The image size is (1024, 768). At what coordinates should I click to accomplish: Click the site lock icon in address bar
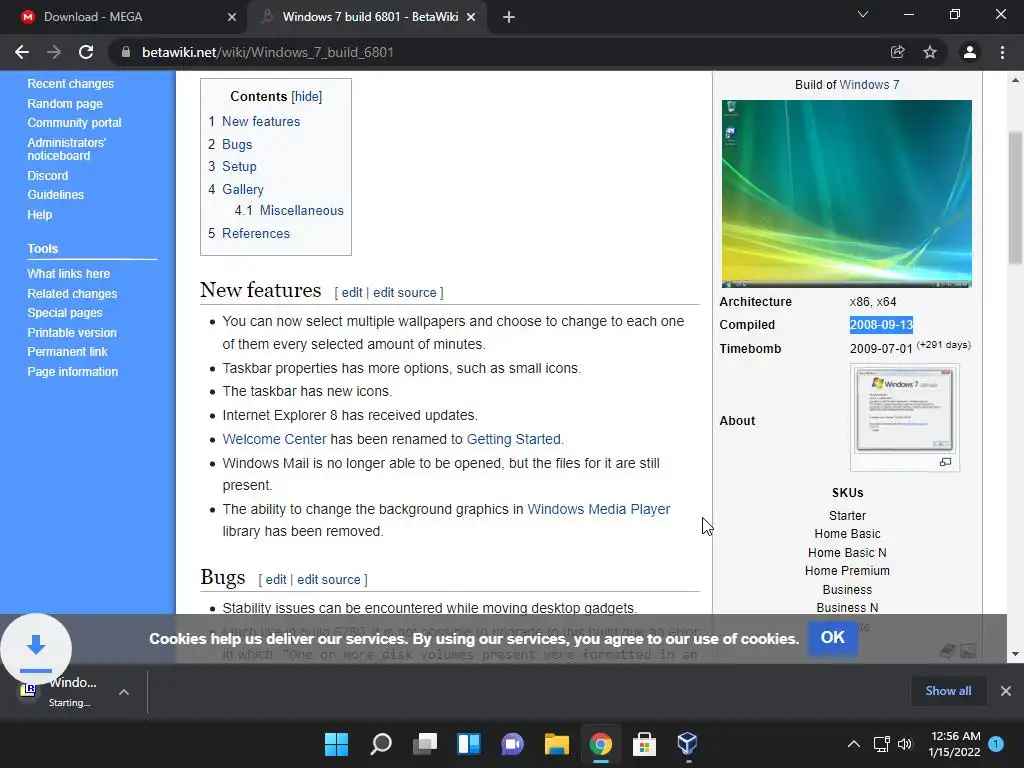pyautogui.click(x=126, y=52)
